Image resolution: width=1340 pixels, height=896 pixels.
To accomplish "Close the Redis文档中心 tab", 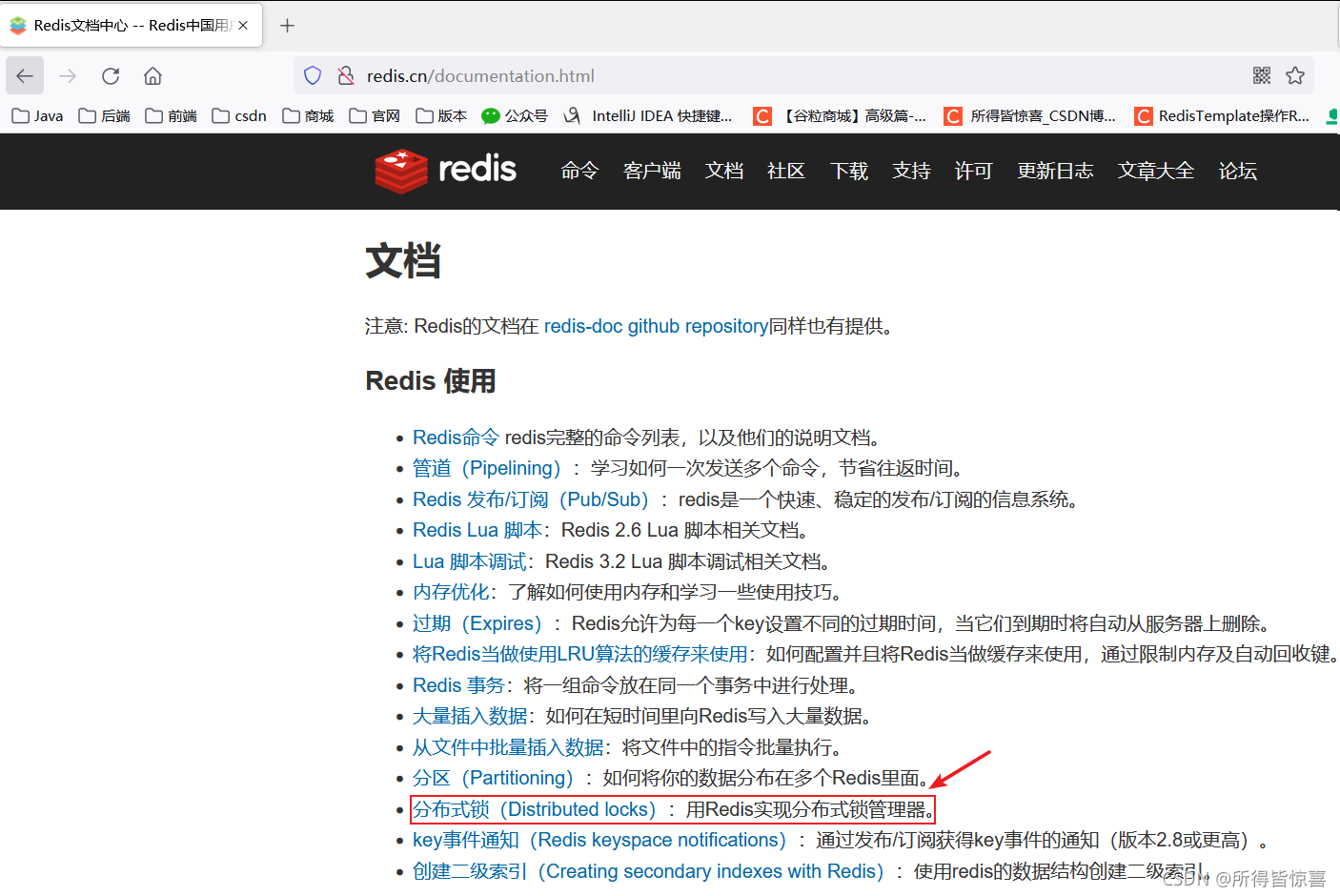I will [243, 26].
